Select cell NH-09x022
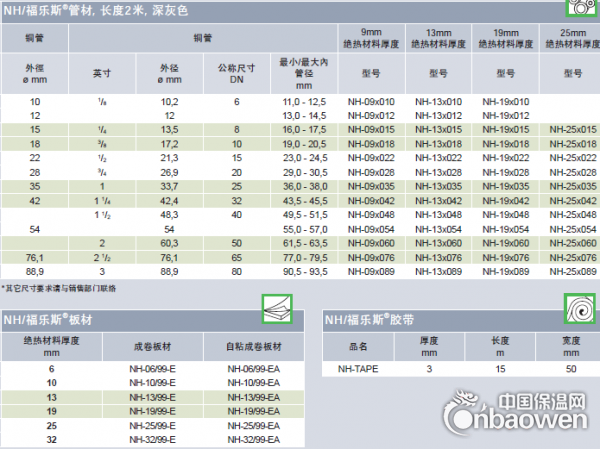 point(371,158)
